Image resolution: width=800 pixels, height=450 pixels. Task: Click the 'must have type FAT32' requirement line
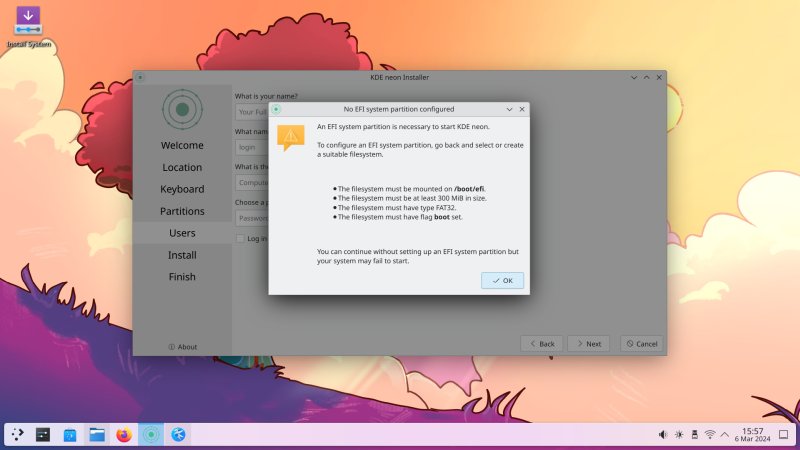[x=397, y=208]
